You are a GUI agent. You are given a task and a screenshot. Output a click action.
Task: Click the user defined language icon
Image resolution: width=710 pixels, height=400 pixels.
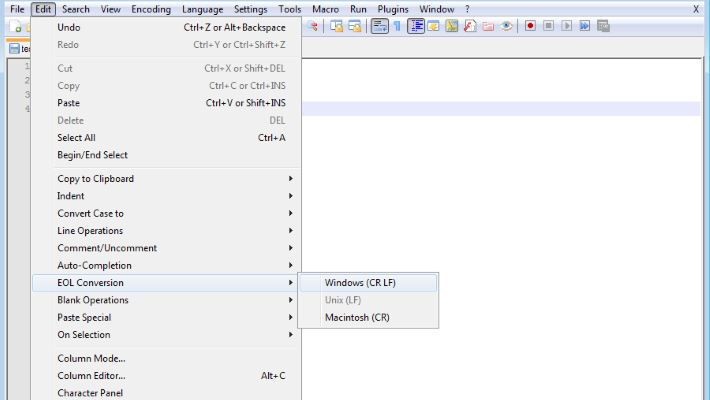coord(433,26)
